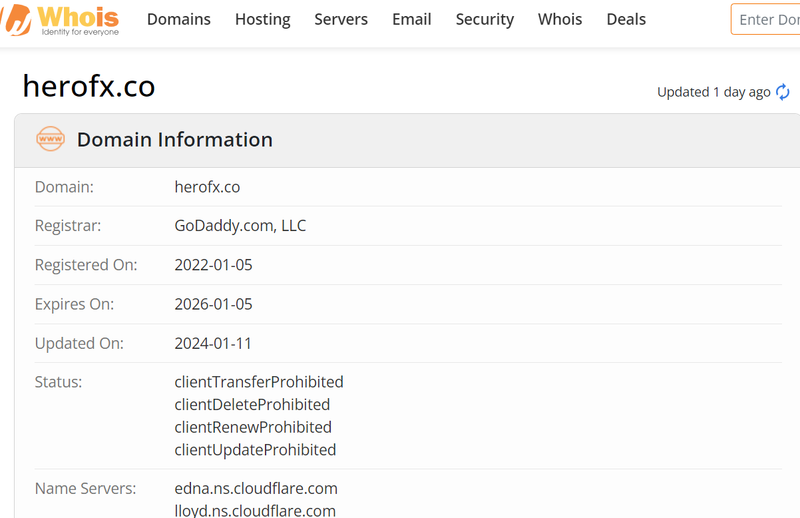Click the Status: label
Image resolution: width=800 pixels, height=518 pixels.
(58, 382)
